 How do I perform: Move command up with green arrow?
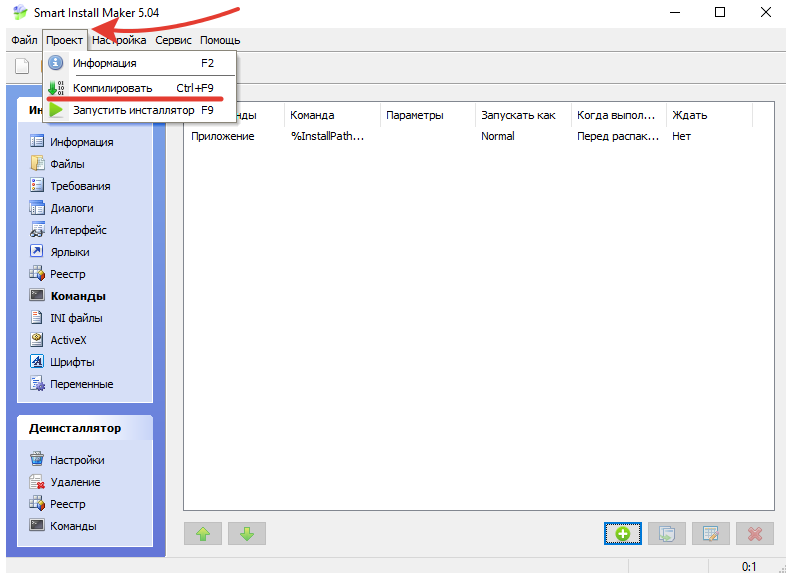click(203, 533)
